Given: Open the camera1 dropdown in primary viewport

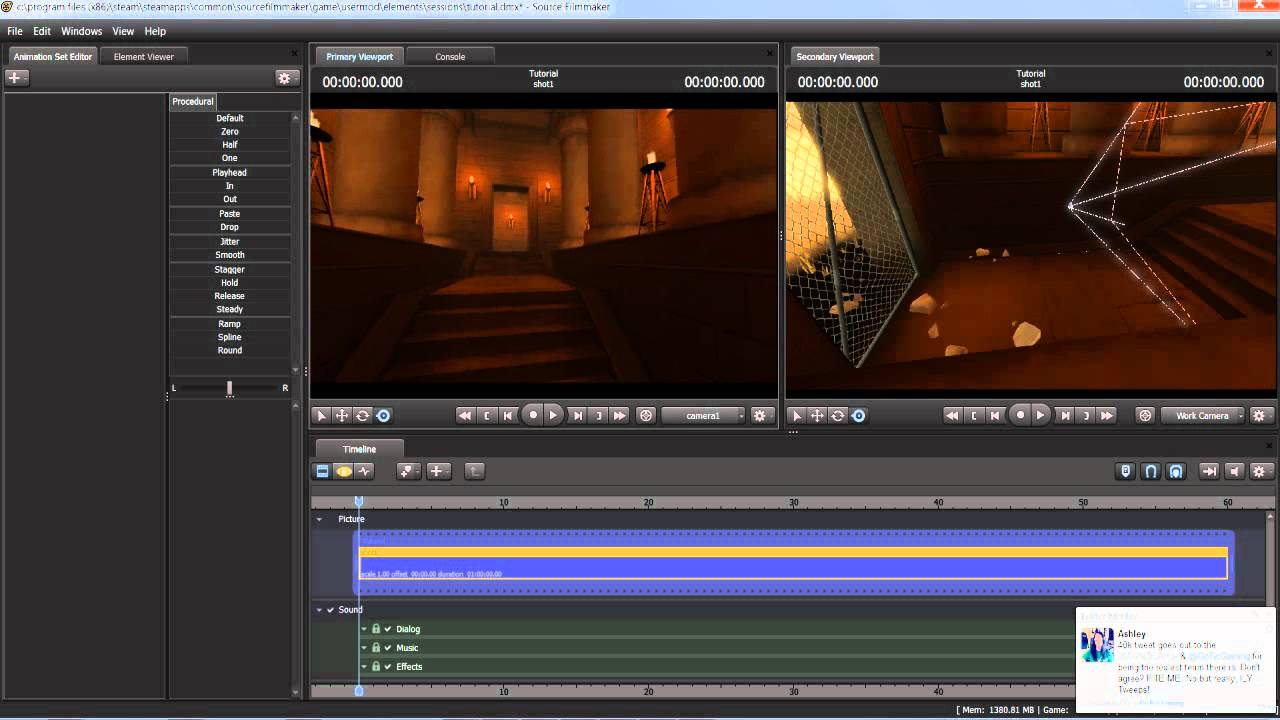Looking at the screenshot, I should (x=704, y=415).
